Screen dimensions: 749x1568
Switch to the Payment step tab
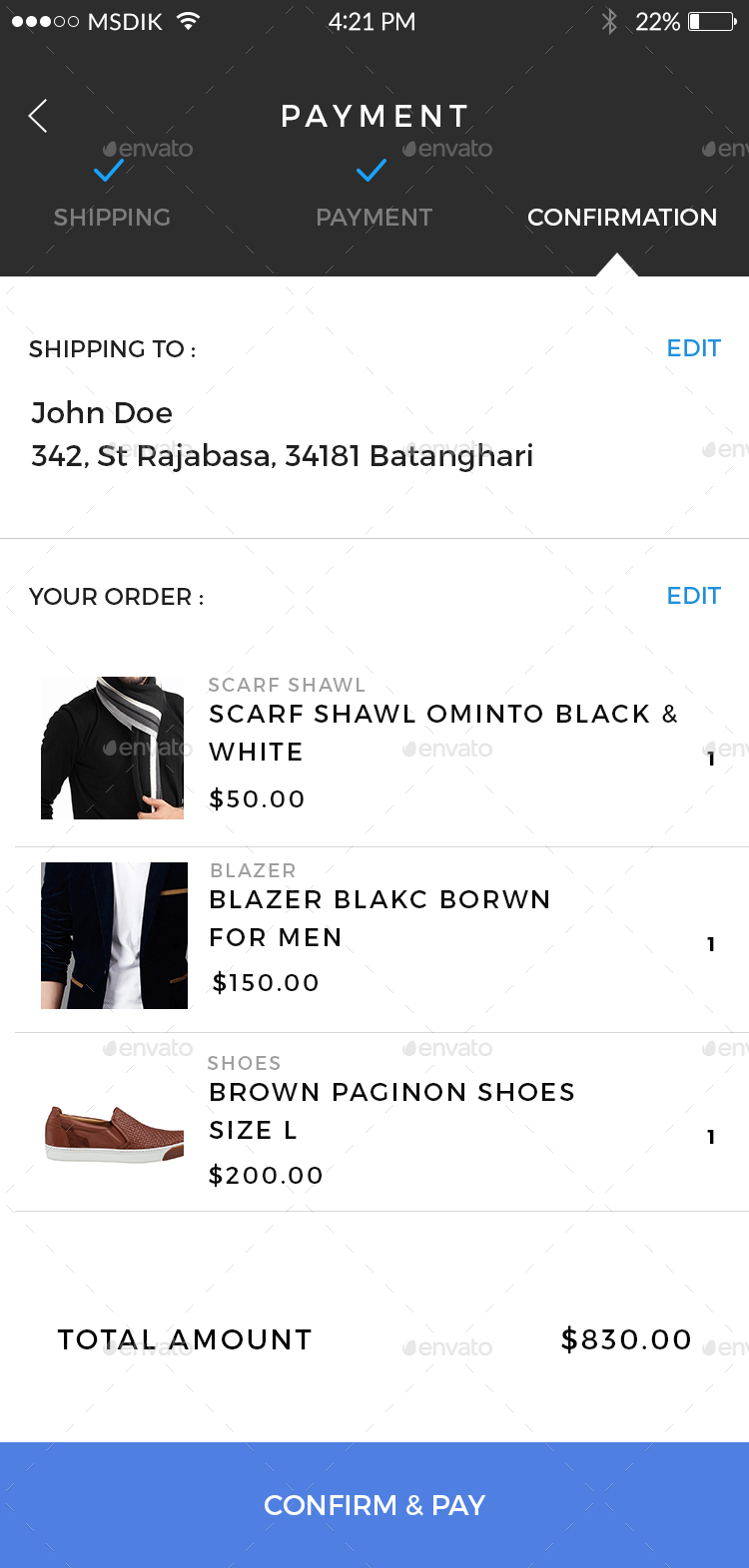coord(374,218)
